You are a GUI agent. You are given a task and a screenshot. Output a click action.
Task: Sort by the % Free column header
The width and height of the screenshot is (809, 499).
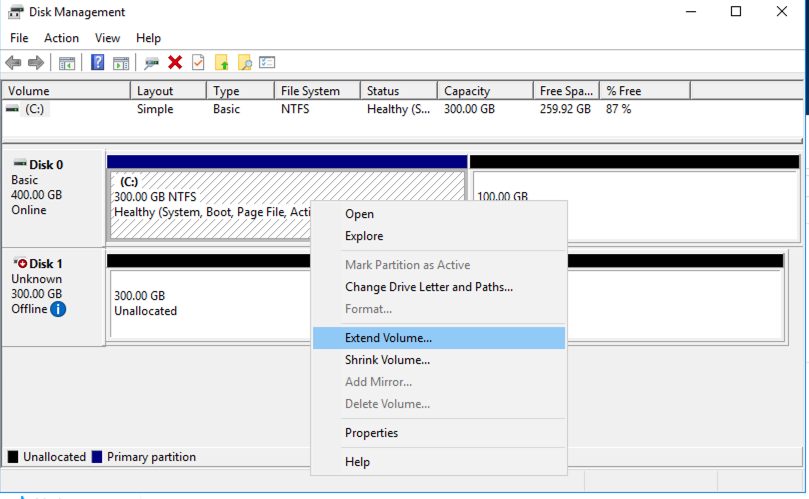[x=644, y=91]
